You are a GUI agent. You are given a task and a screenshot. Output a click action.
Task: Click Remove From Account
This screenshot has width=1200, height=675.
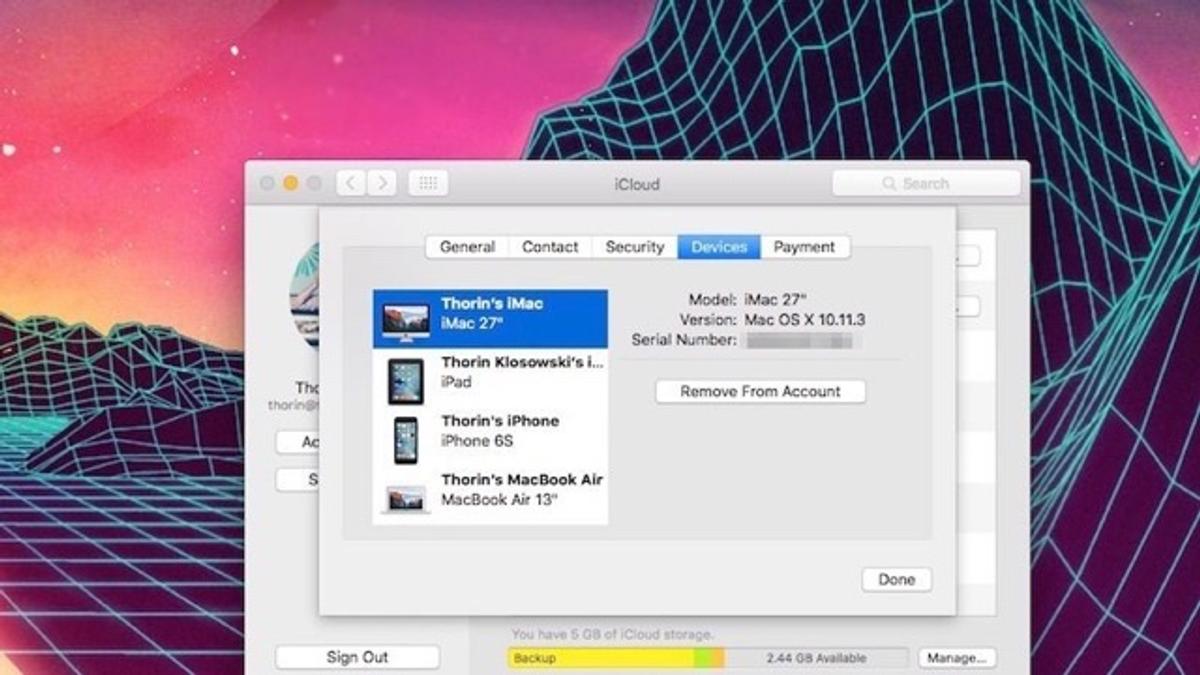759,391
